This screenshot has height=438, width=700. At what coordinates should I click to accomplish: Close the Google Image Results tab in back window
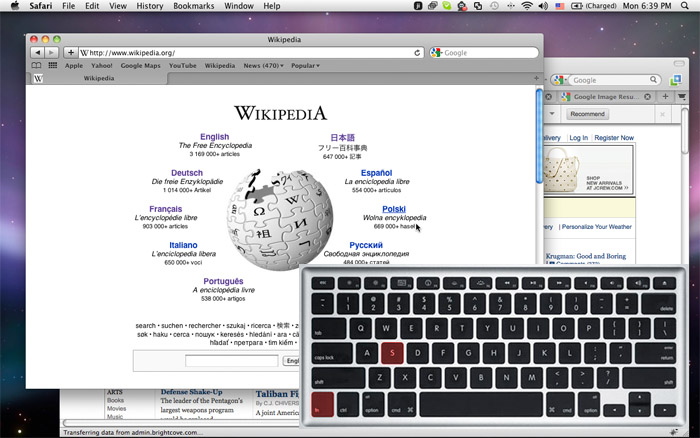647,96
